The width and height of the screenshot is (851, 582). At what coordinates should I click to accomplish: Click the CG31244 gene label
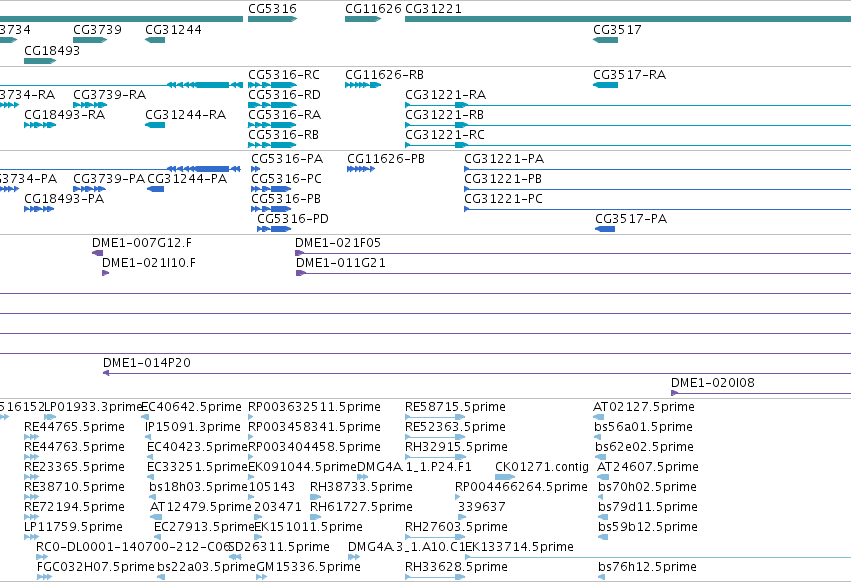[173, 29]
